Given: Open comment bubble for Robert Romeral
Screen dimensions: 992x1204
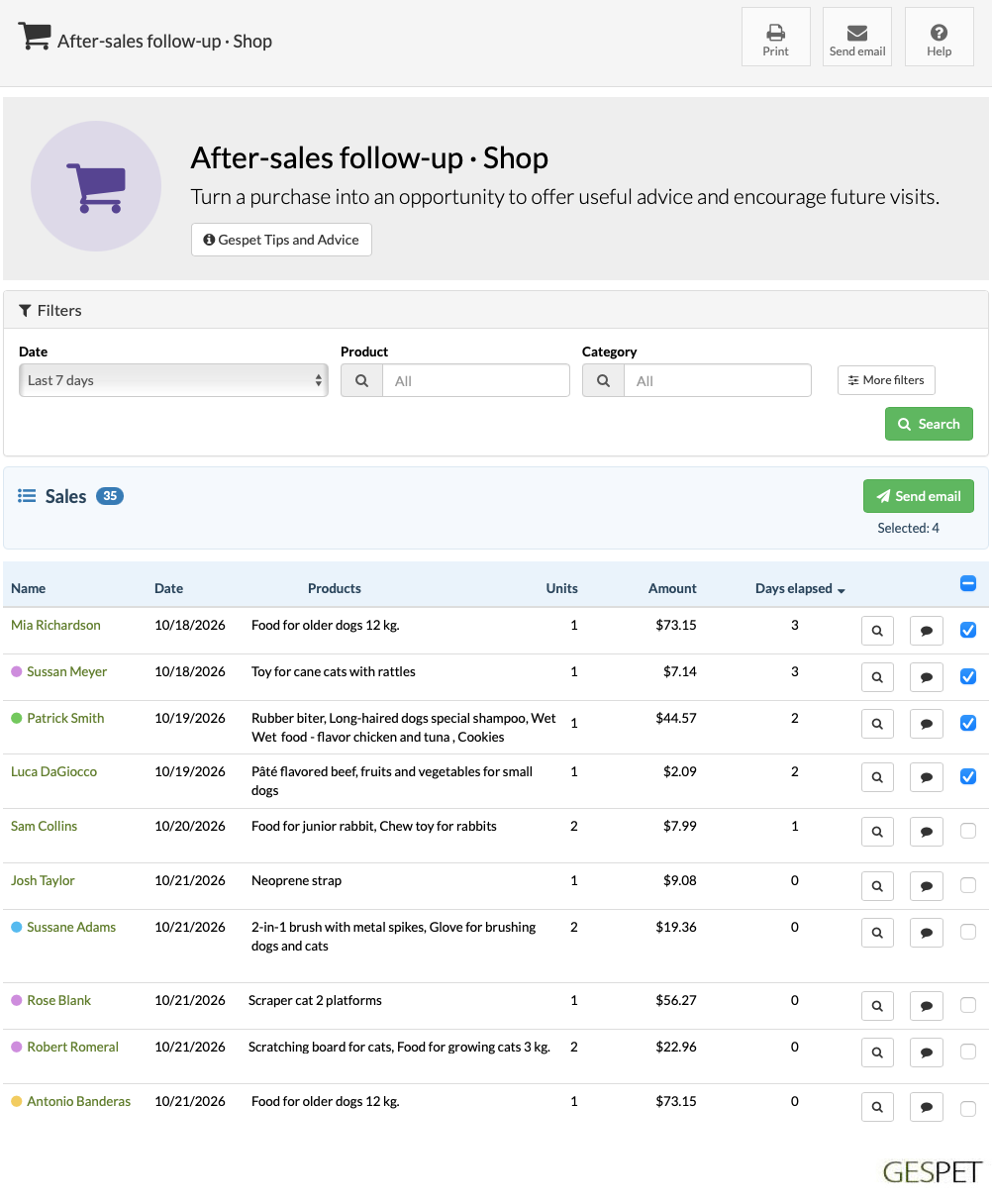Looking at the screenshot, I should coord(927,1053).
